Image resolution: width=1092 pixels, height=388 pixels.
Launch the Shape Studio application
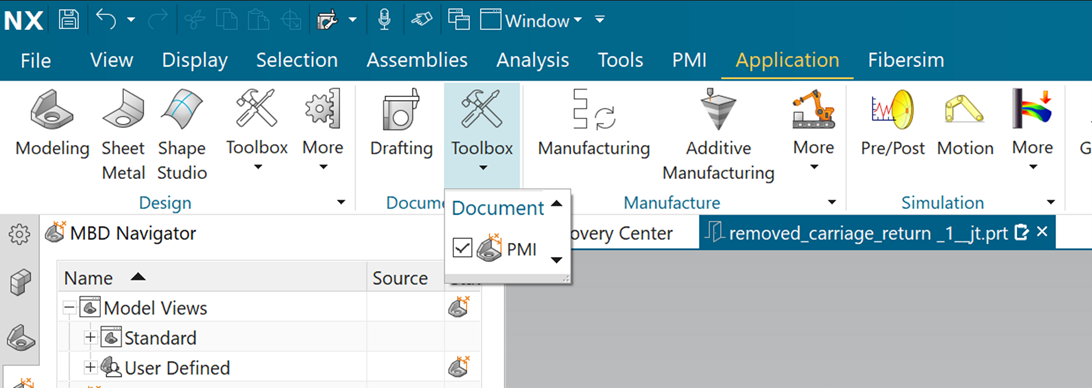[182, 134]
